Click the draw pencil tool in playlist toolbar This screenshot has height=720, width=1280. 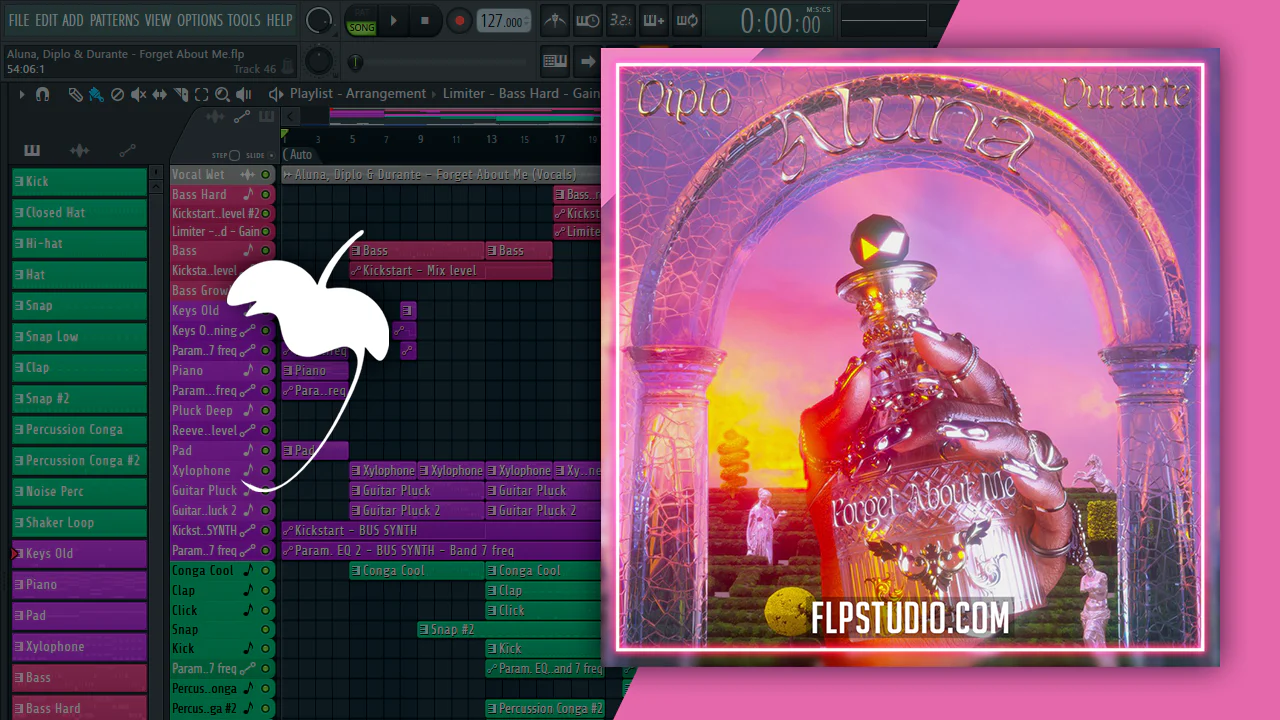(x=75, y=94)
